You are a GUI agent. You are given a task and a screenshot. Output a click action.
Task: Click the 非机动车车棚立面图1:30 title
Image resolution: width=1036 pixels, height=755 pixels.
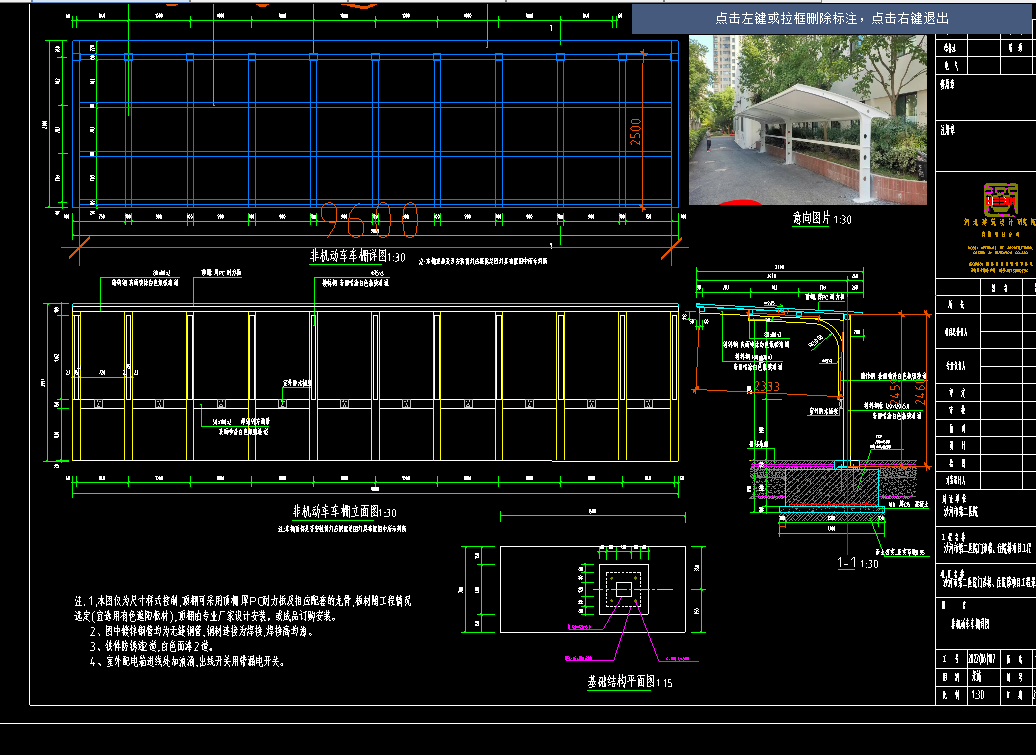344,511
